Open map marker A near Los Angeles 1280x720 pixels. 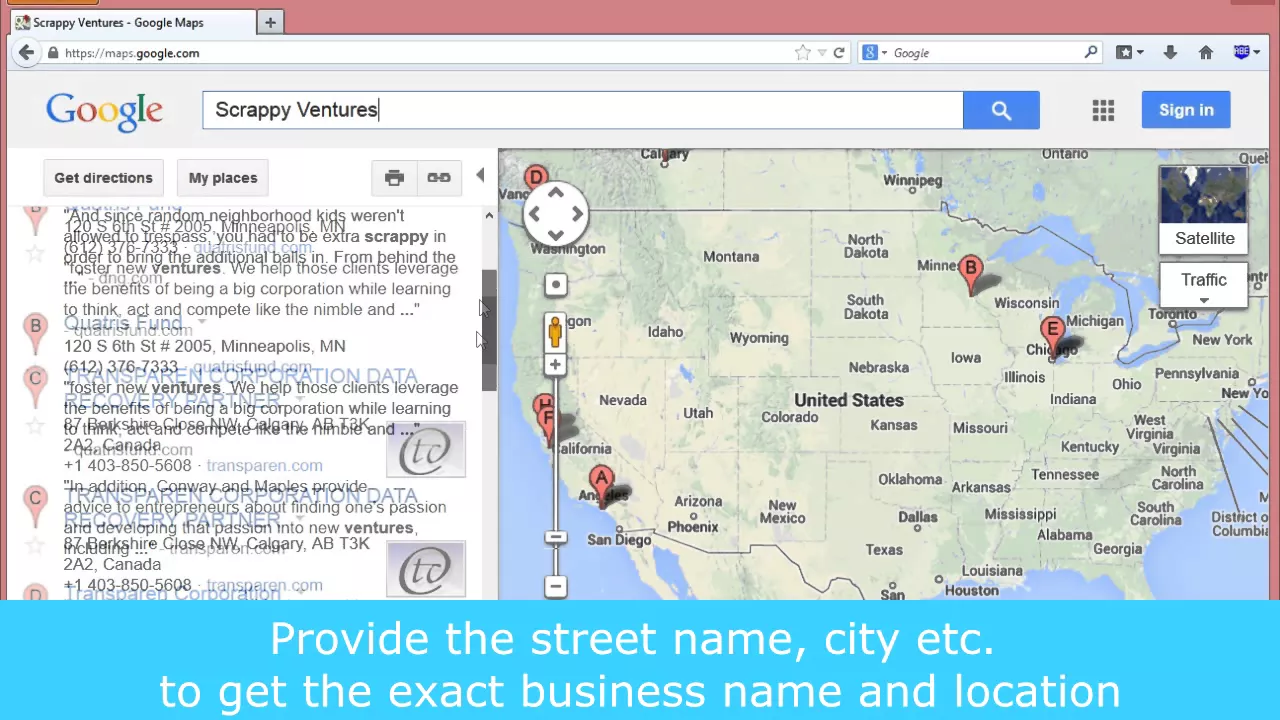(601, 486)
